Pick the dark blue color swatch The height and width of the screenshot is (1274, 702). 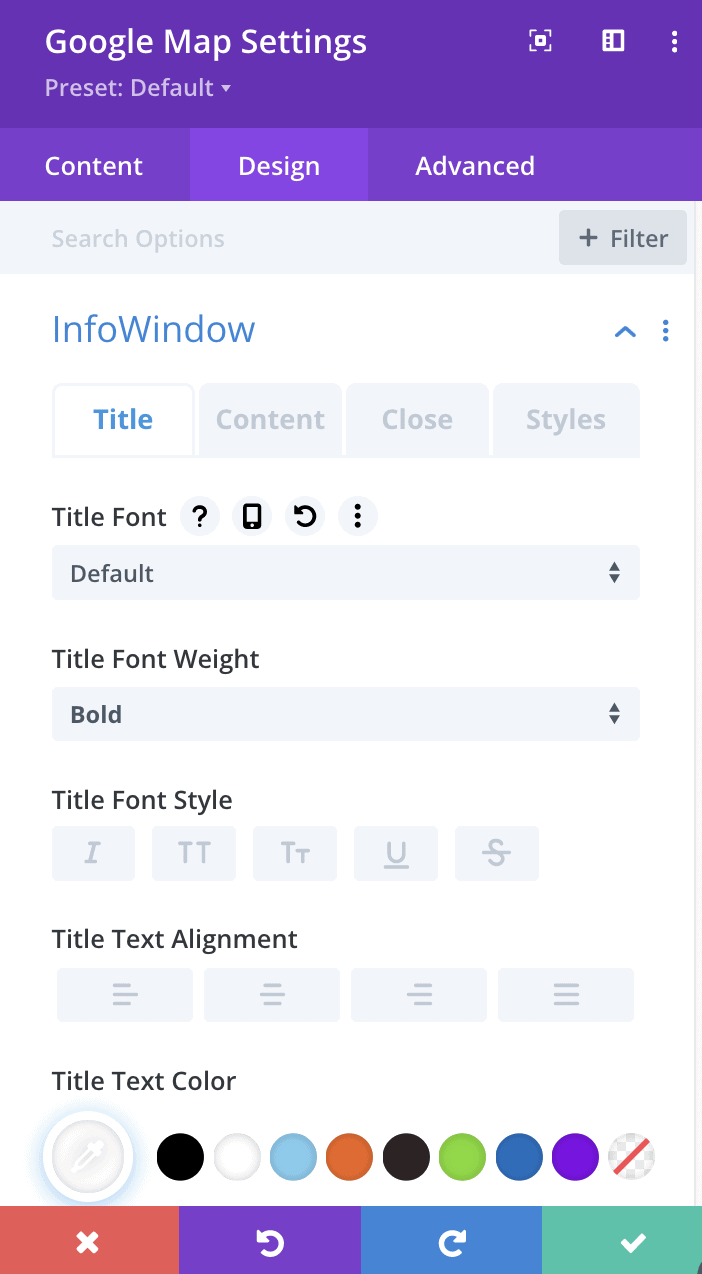click(x=519, y=1157)
